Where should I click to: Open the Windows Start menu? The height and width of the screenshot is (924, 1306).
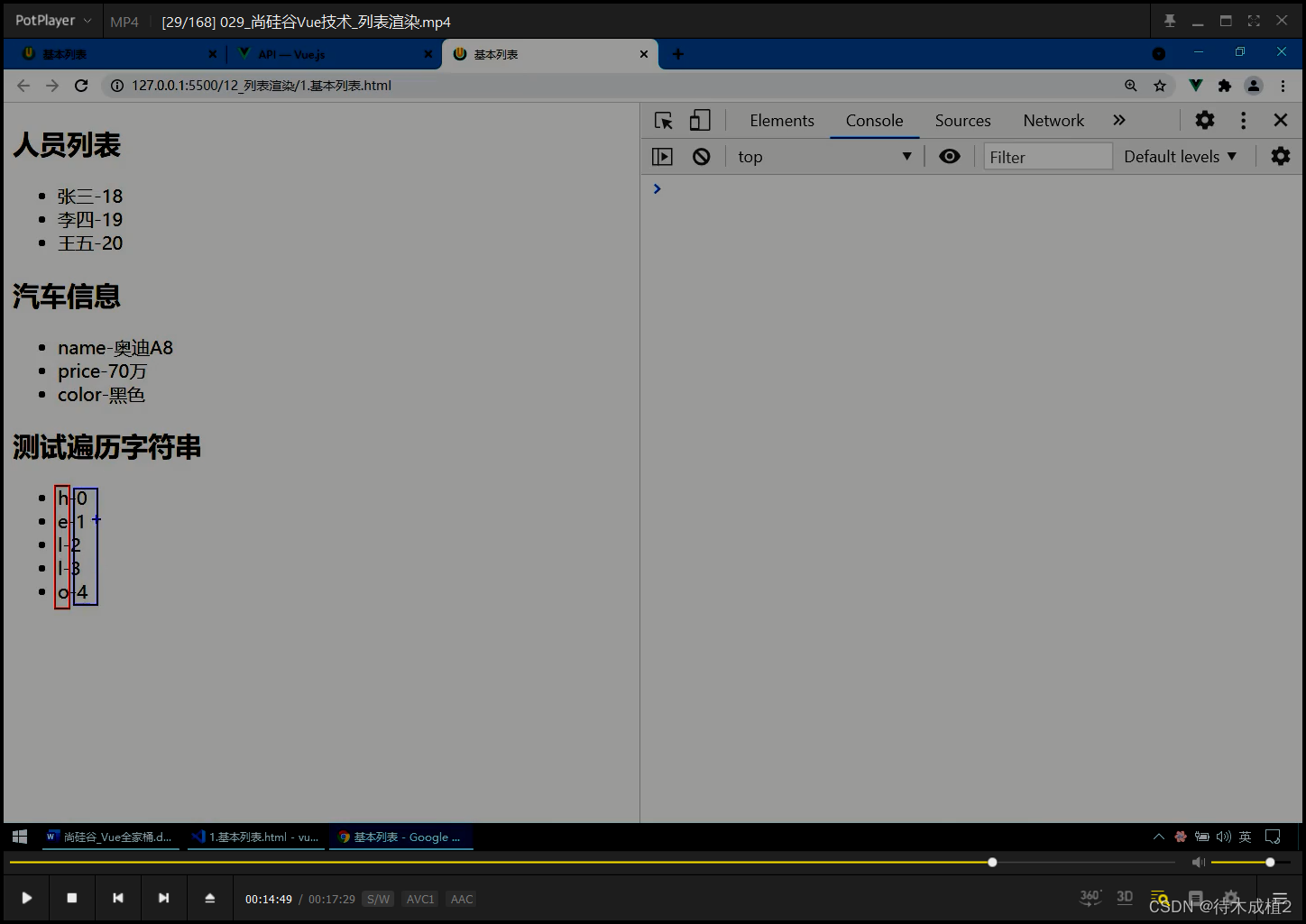pos(20,837)
